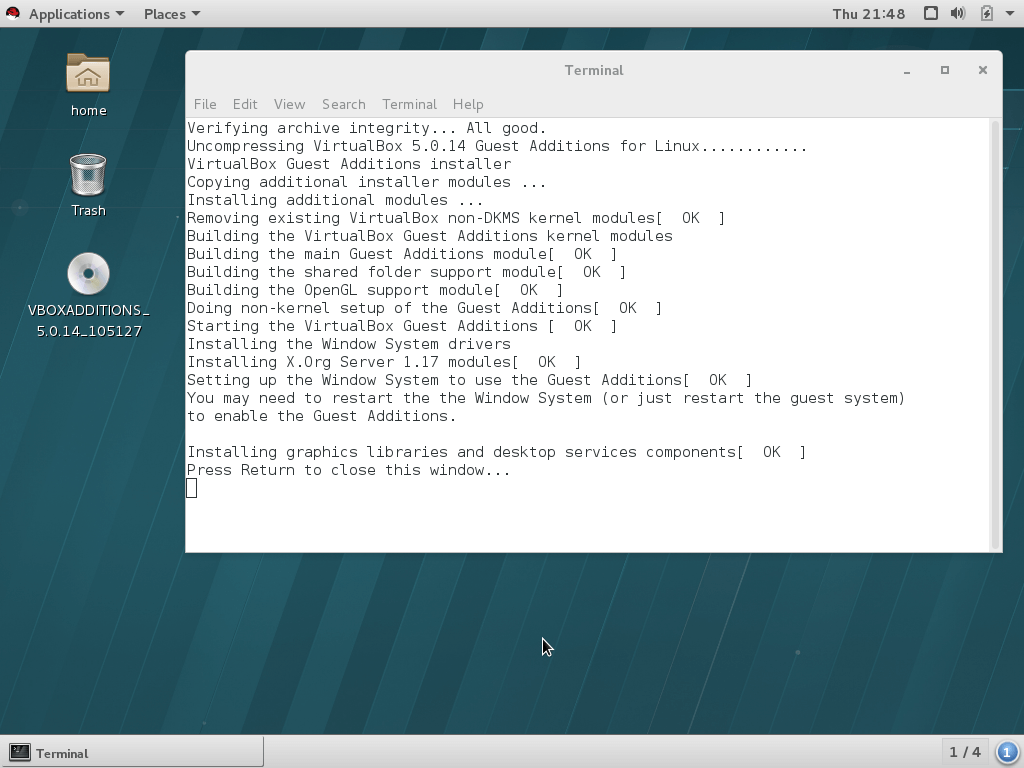The image size is (1024, 768).
Task: Close the Terminal window
Action: (x=982, y=71)
